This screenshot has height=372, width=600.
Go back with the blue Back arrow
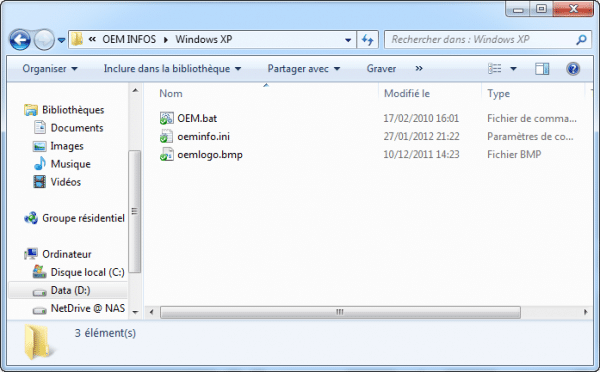click(20, 39)
